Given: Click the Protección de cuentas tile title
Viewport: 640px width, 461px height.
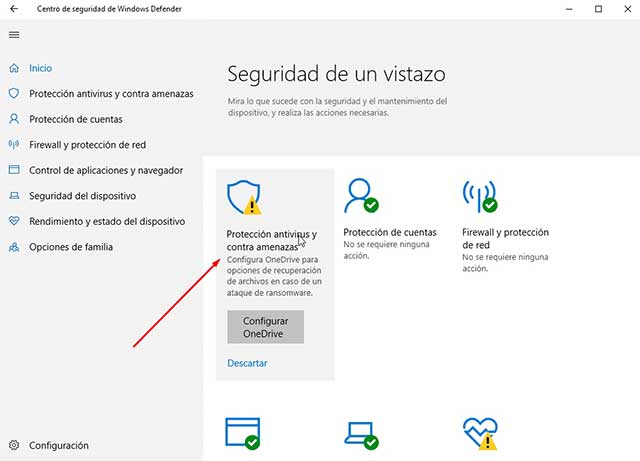Looking at the screenshot, I should point(390,232).
